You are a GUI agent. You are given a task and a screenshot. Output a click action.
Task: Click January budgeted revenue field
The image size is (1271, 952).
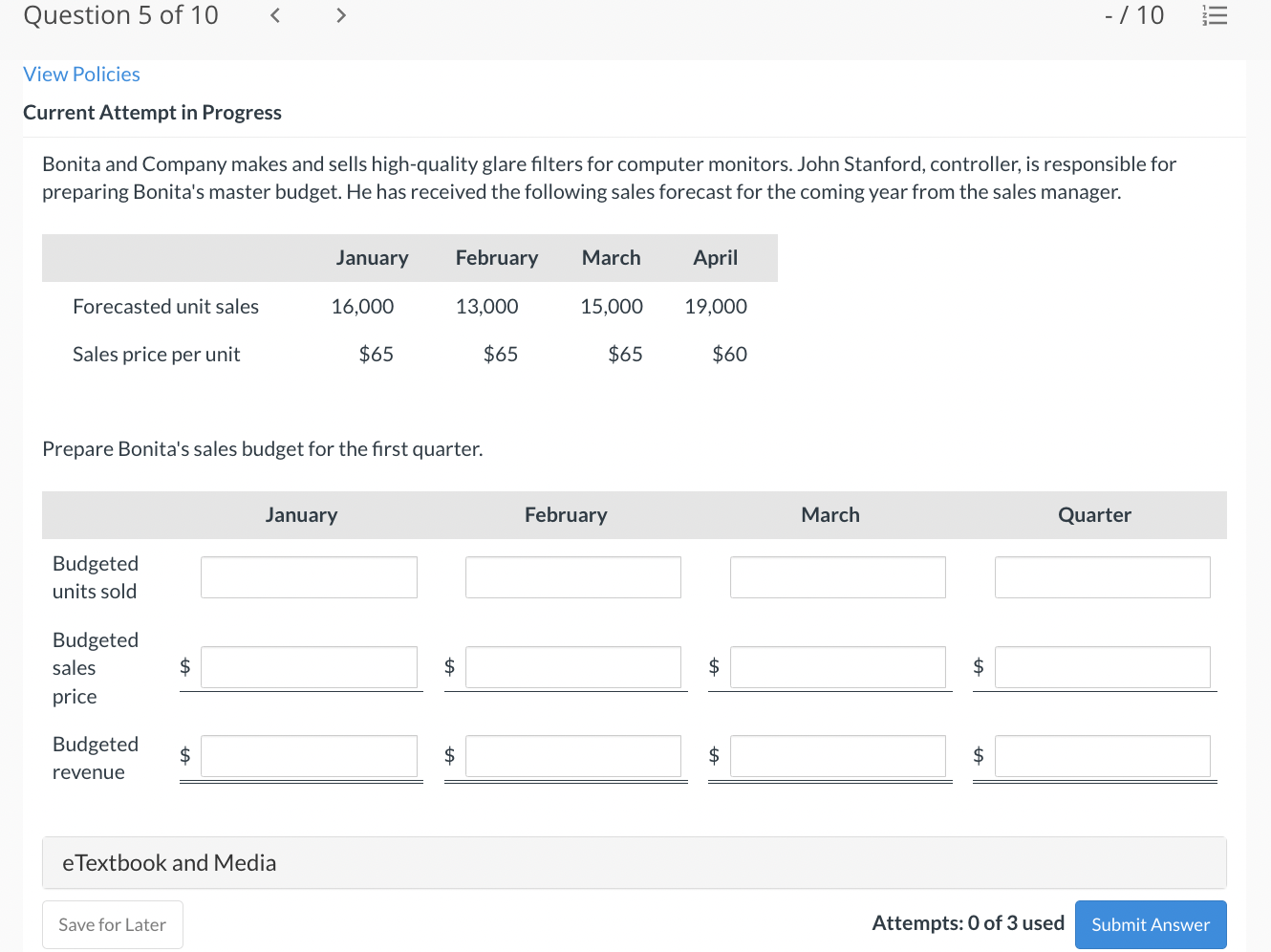coord(309,756)
